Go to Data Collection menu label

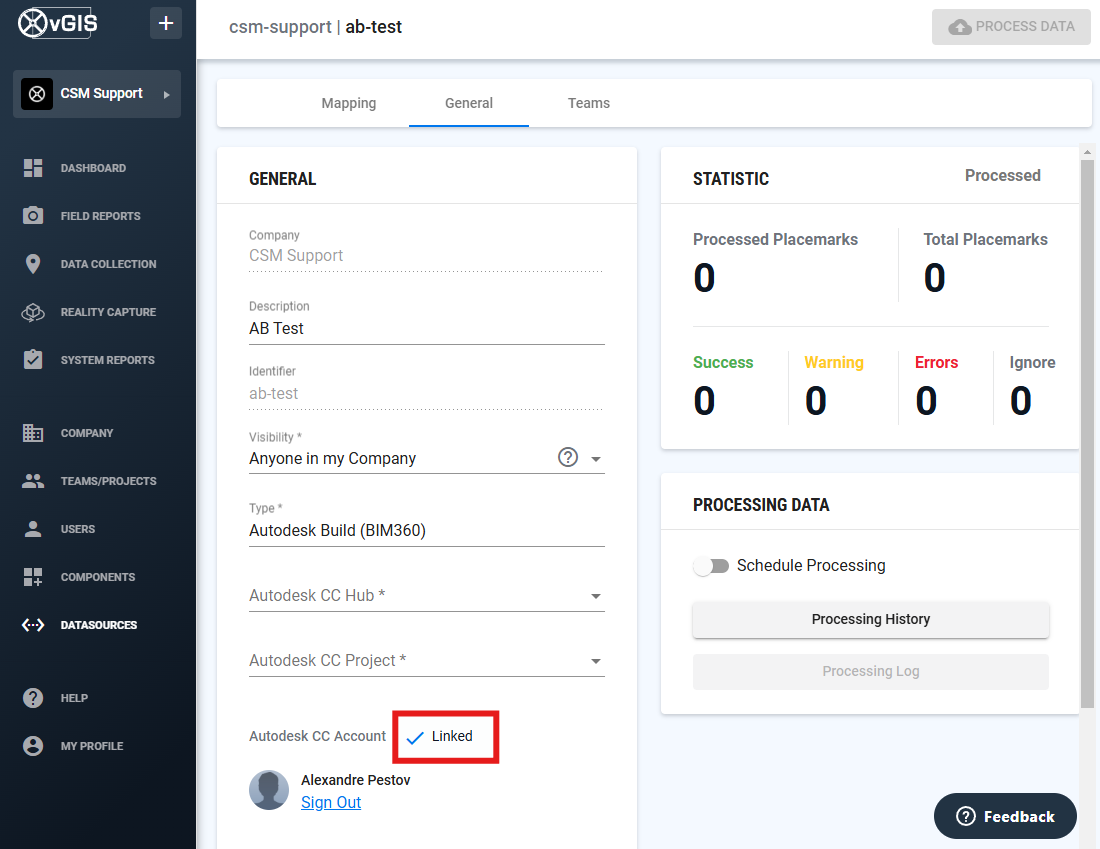tap(109, 264)
